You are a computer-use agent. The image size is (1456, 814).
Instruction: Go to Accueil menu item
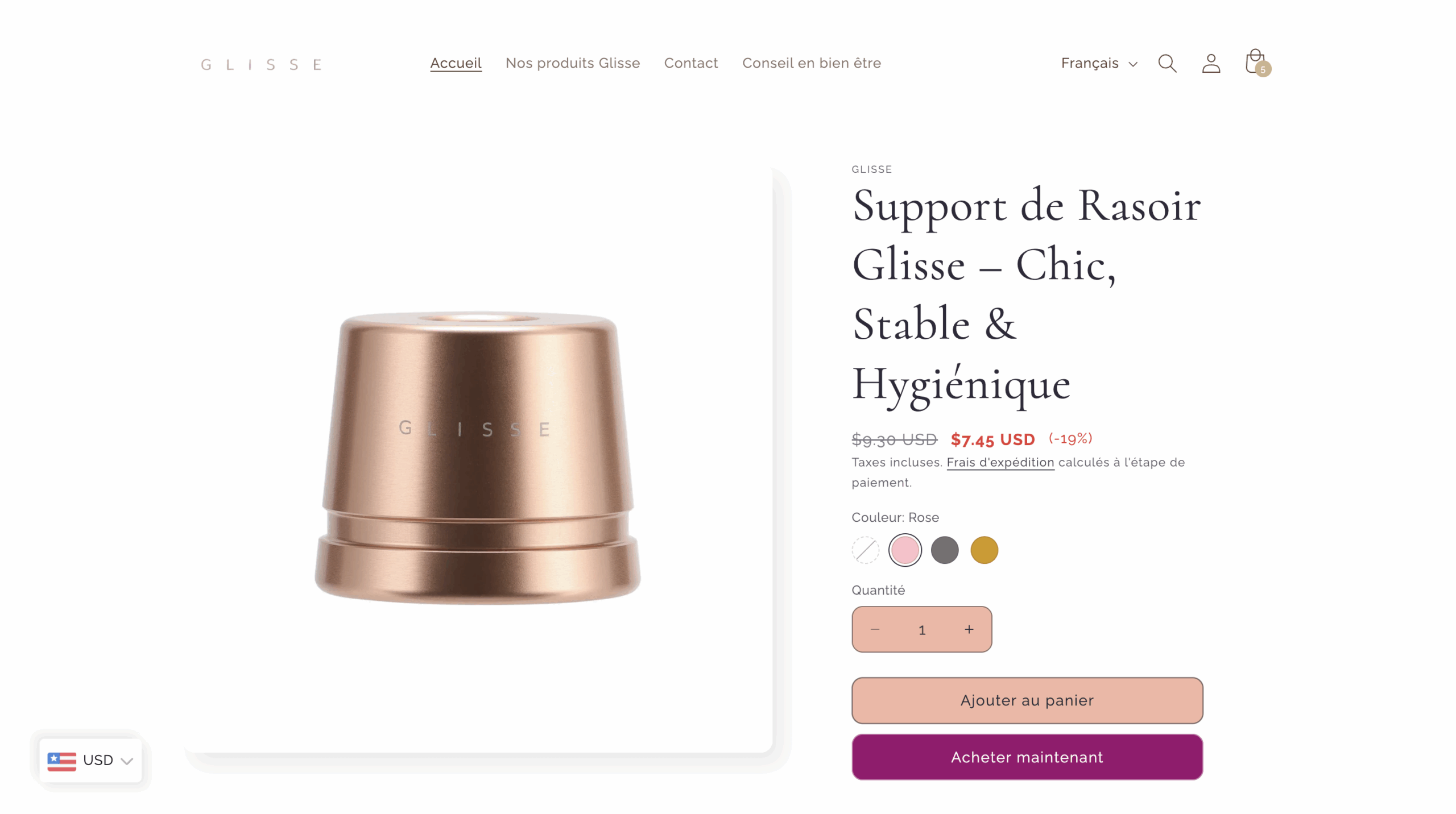click(x=456, y=63)
